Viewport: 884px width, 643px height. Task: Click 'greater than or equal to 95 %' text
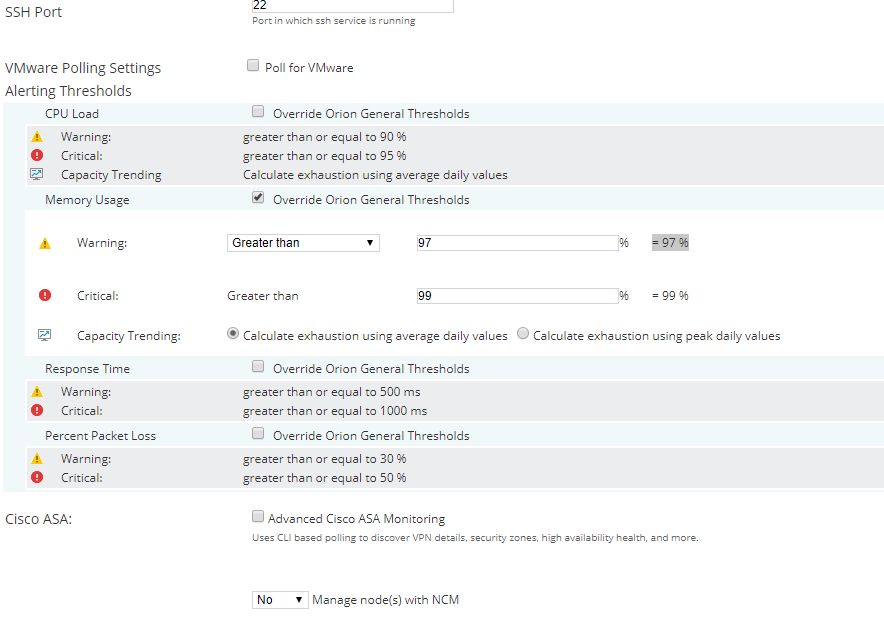325,156
